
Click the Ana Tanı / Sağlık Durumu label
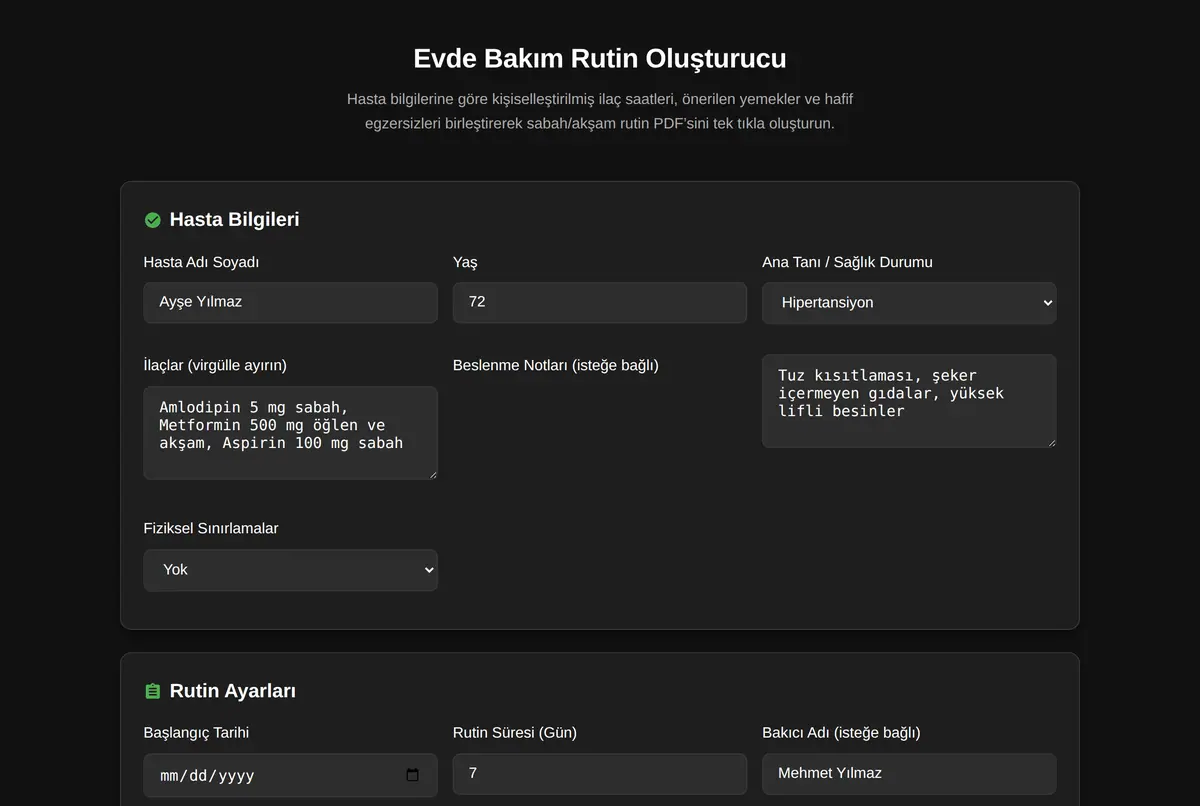pyautogui.click(x=847, y=262)
